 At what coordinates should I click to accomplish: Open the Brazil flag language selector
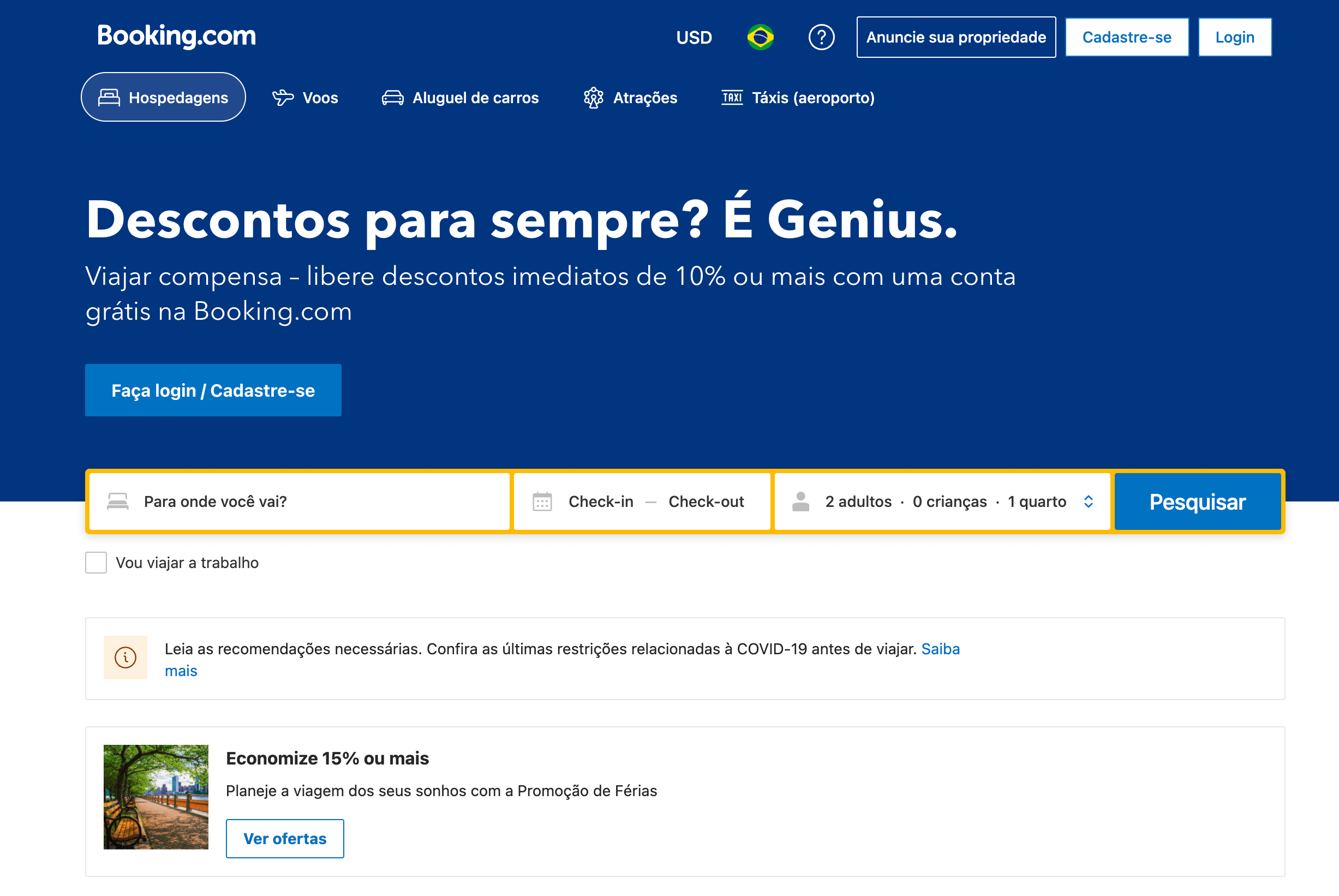(x=760, y=37)
